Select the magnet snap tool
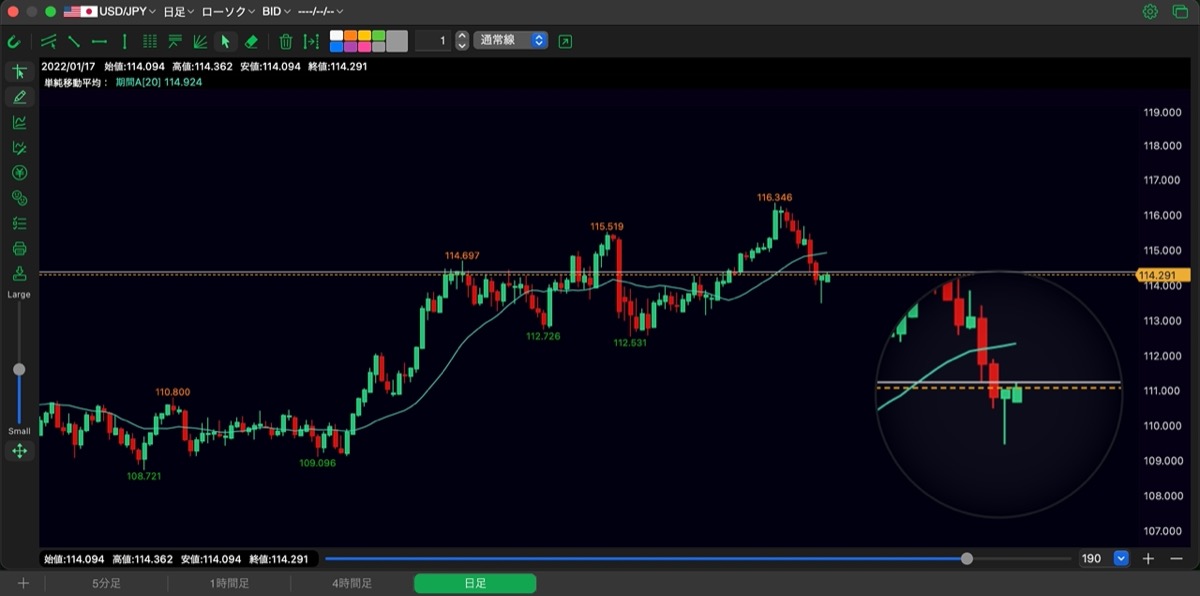 click(14, 41)
